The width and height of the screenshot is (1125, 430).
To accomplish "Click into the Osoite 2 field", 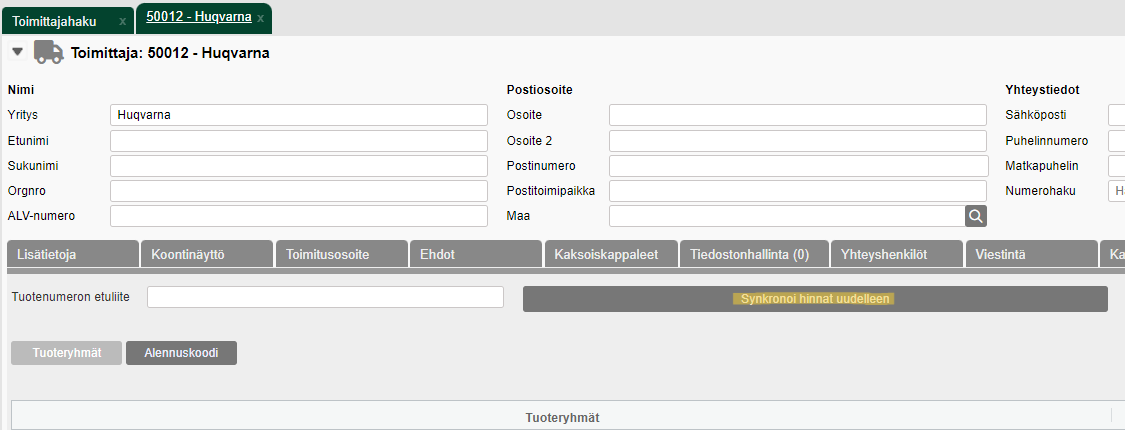I will pyautogui.click(x=798, y=140).
